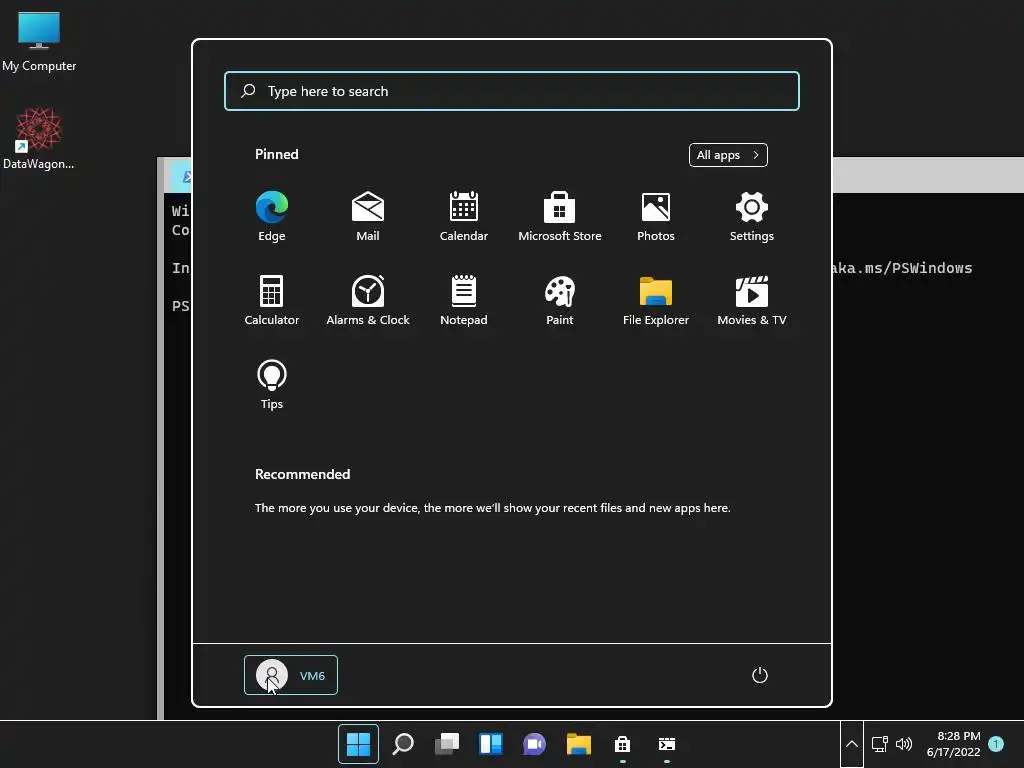Click the Pinned section heading

click(x=276, y=154)
